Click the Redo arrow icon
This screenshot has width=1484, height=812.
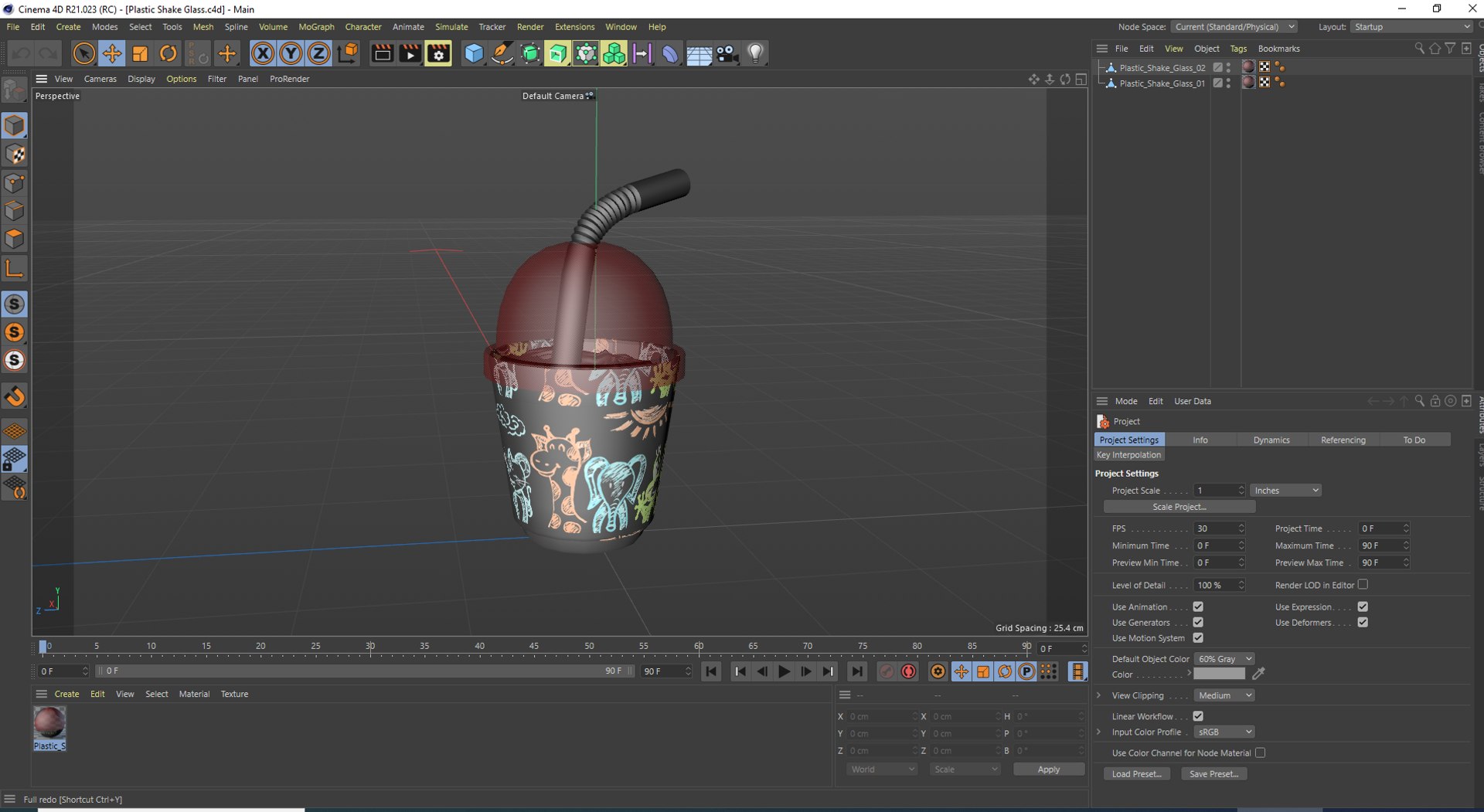tap(48, 53)
